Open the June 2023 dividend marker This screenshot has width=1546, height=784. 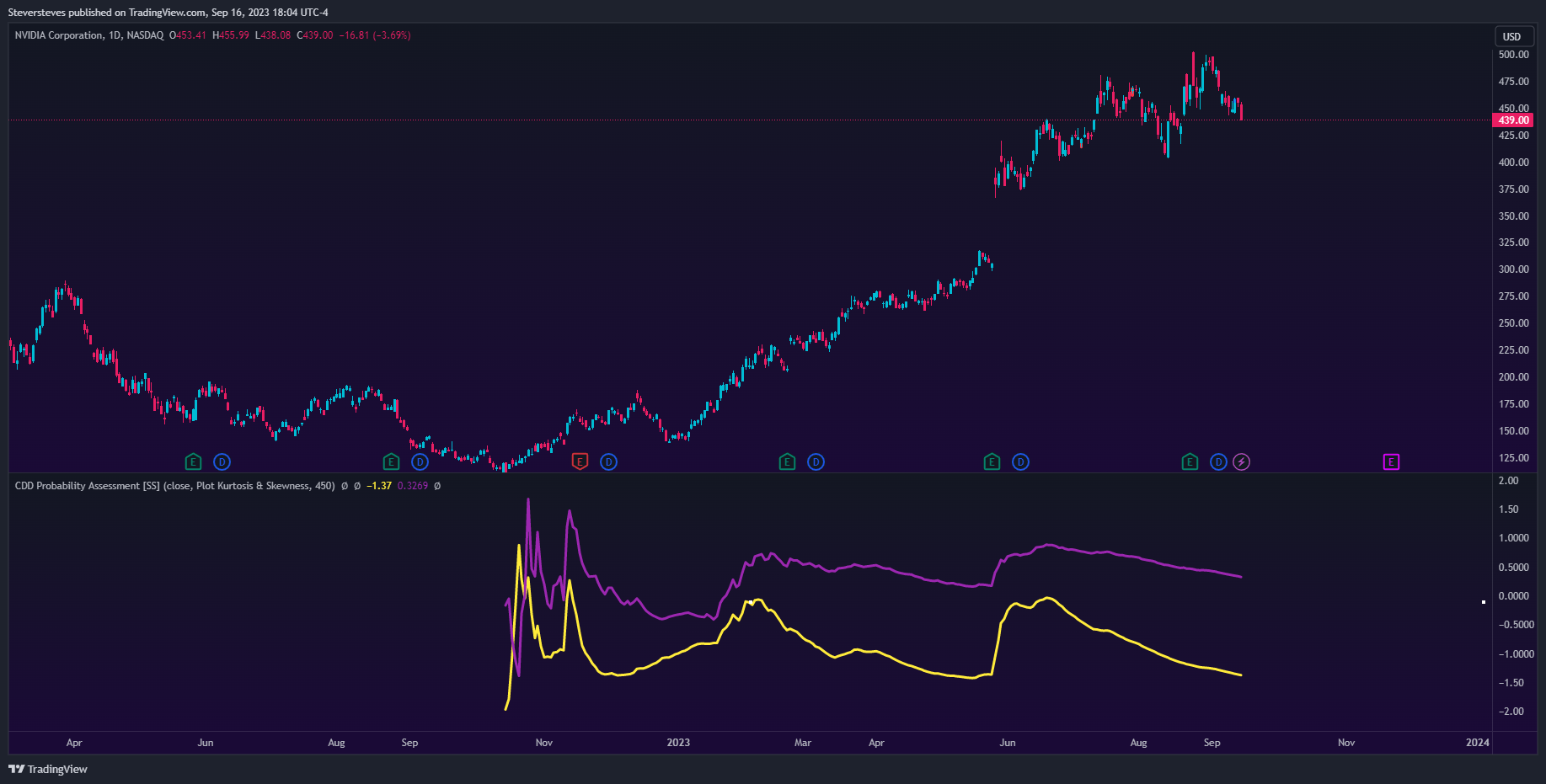click(1020, 461)
